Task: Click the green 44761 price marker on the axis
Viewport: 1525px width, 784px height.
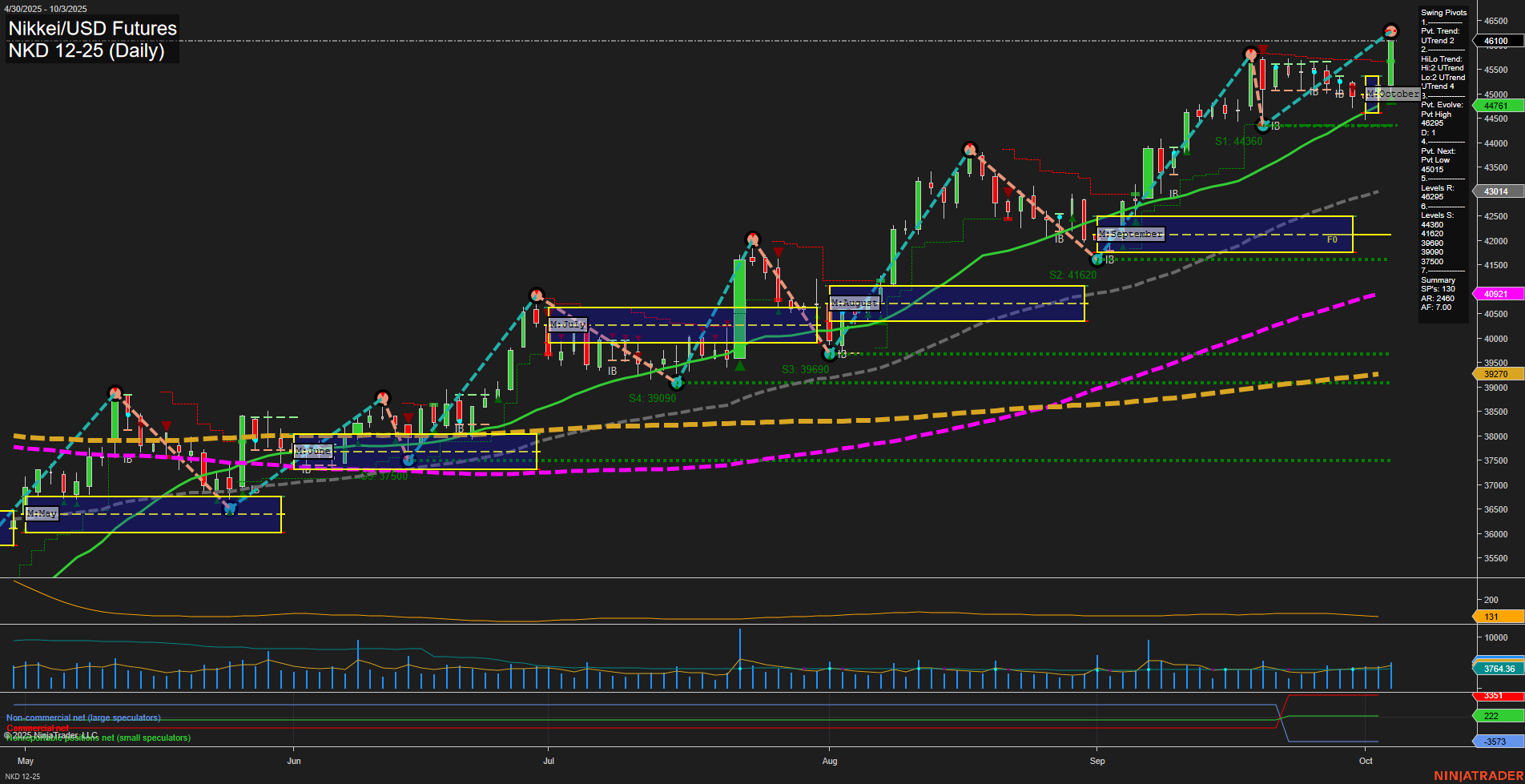Action: [x=1497, y=105]
